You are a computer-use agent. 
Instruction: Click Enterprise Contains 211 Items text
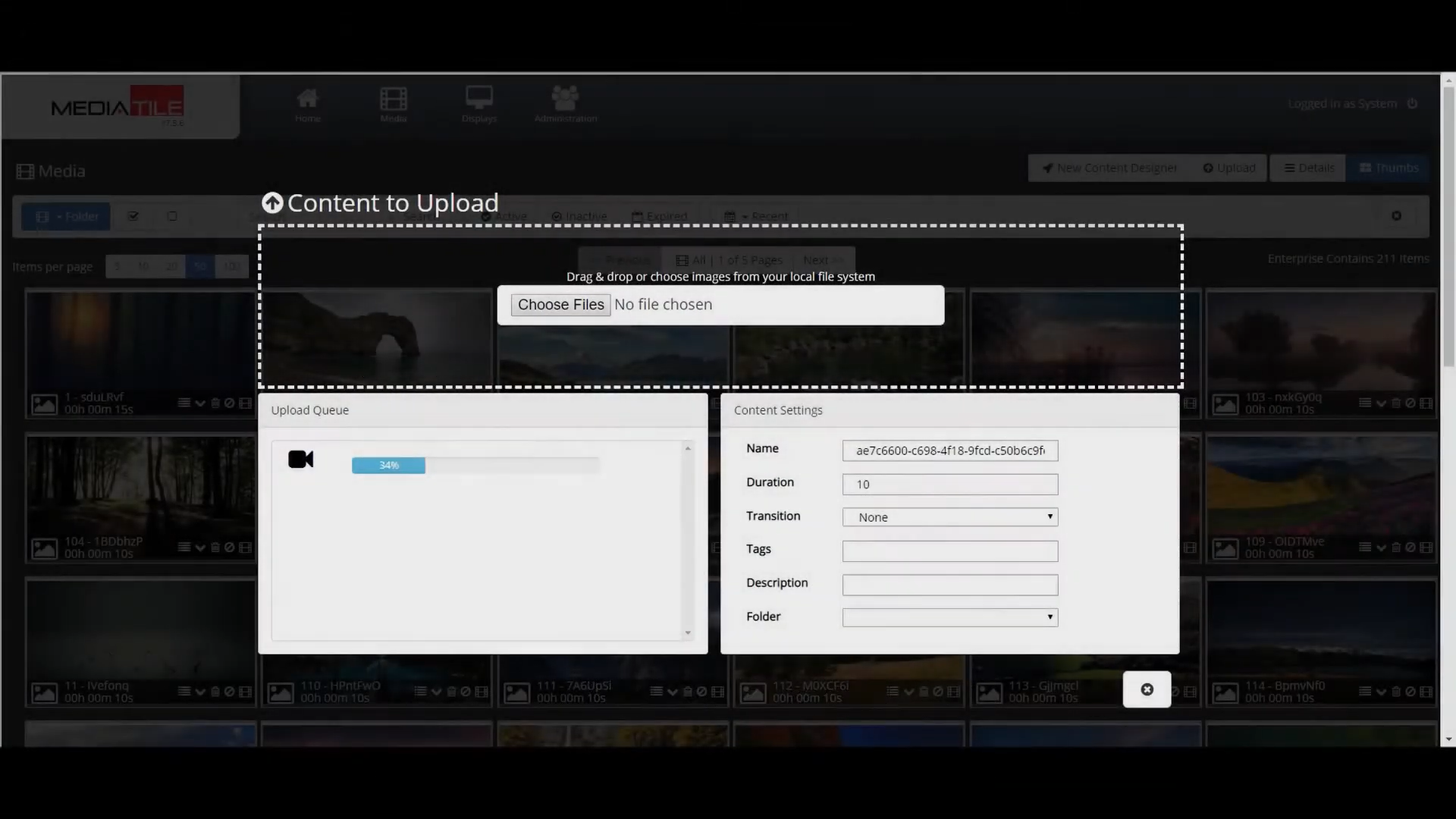click(x=1348, y=259)
